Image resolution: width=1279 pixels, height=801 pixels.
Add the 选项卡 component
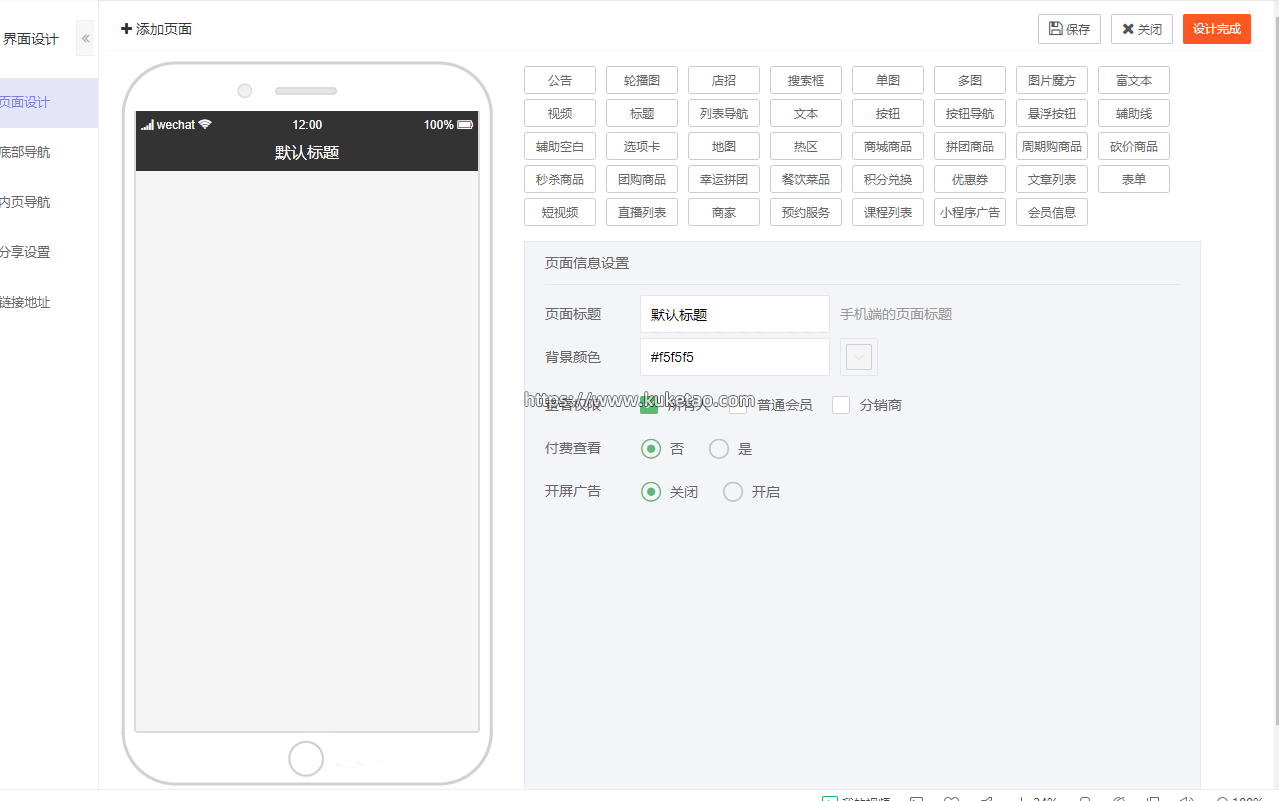642,146
